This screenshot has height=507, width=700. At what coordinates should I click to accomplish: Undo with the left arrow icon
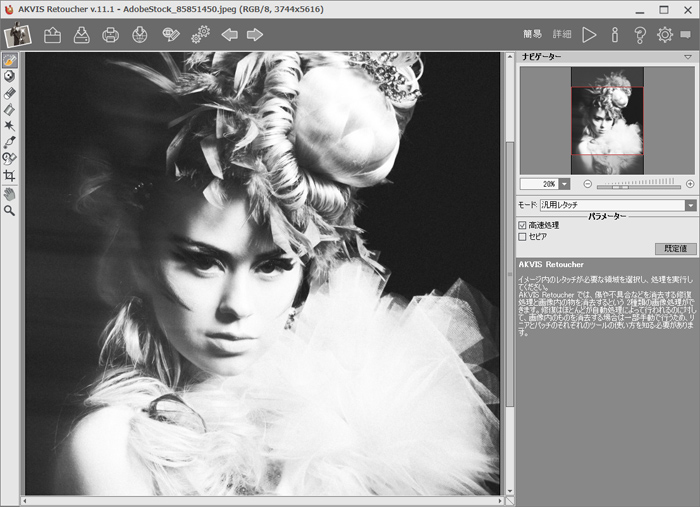229,35
